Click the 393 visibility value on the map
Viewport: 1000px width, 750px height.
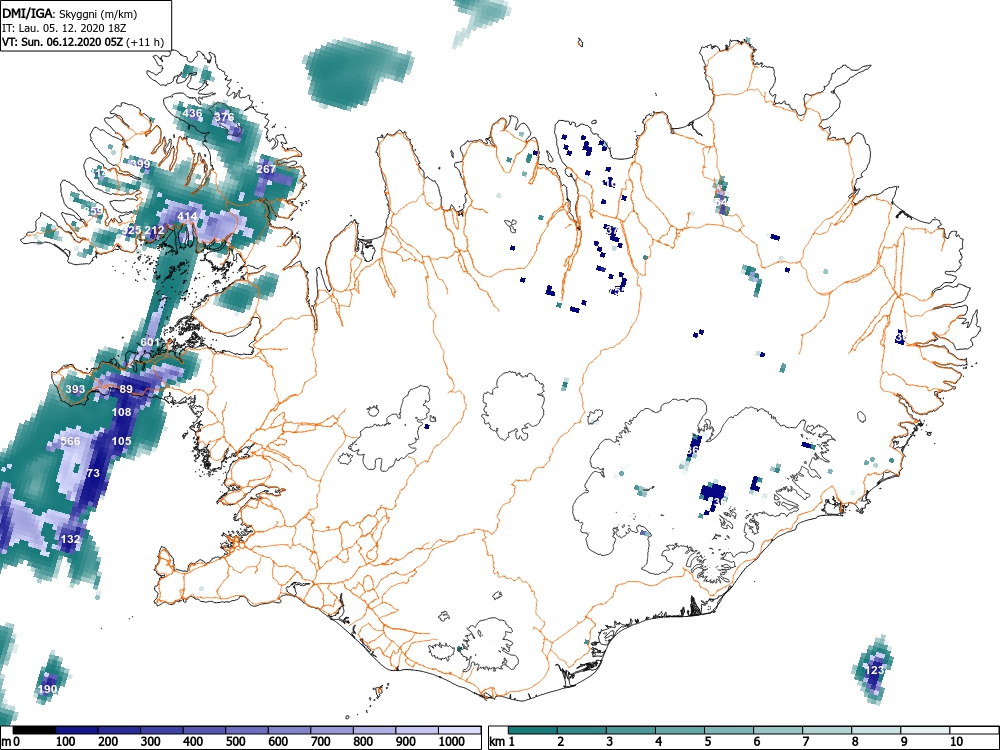pyautogui.click(x=75, y=389)
